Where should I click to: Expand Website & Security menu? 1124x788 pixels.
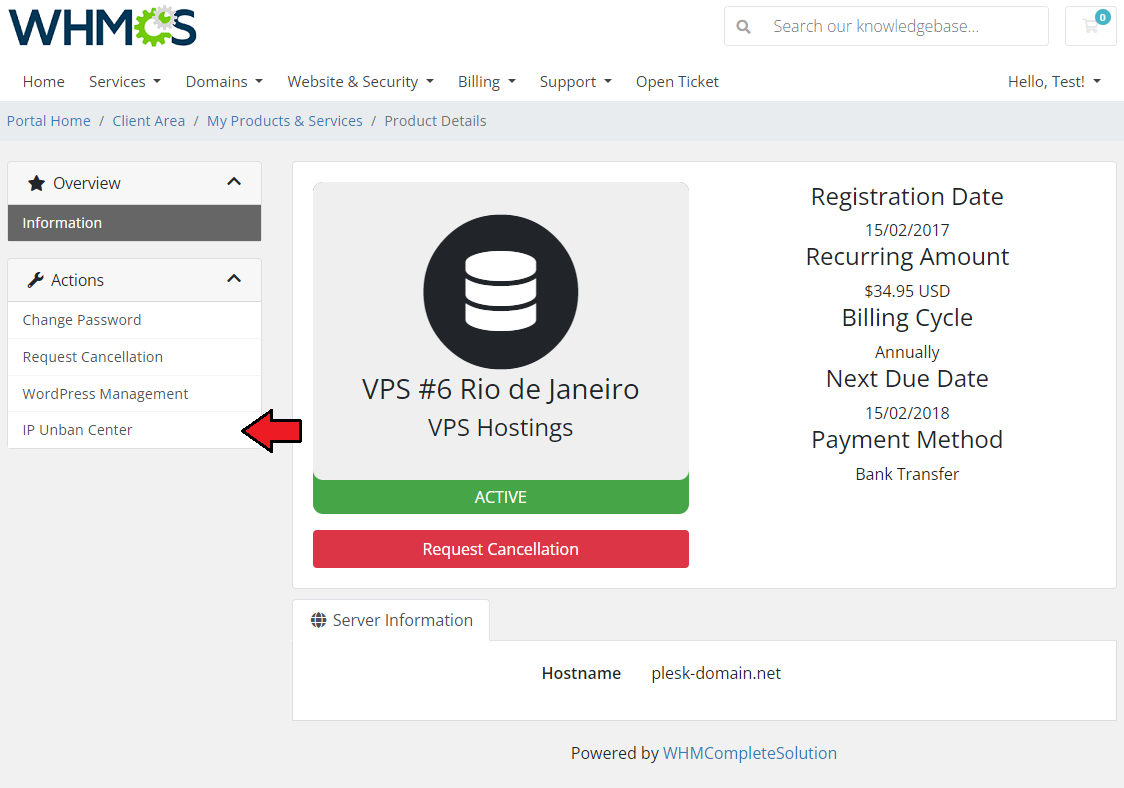tap(361, 82)
